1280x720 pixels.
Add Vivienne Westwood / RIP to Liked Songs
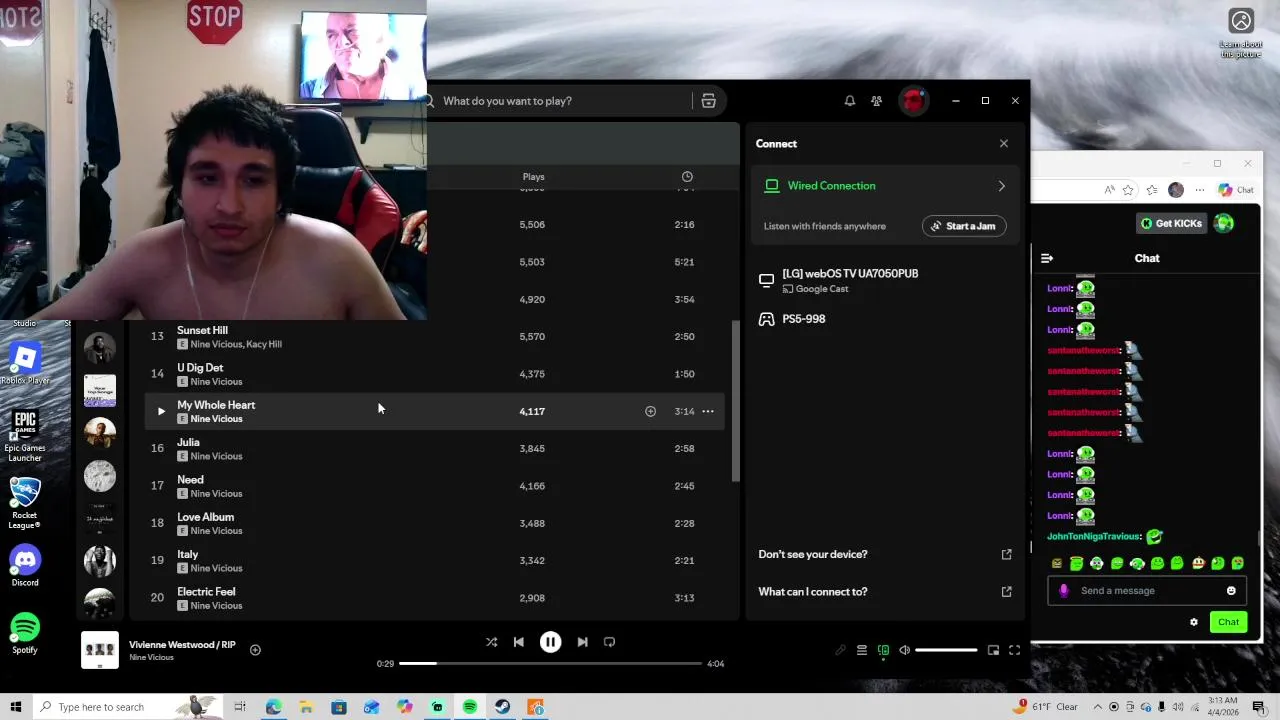click(x=255, y=650)
